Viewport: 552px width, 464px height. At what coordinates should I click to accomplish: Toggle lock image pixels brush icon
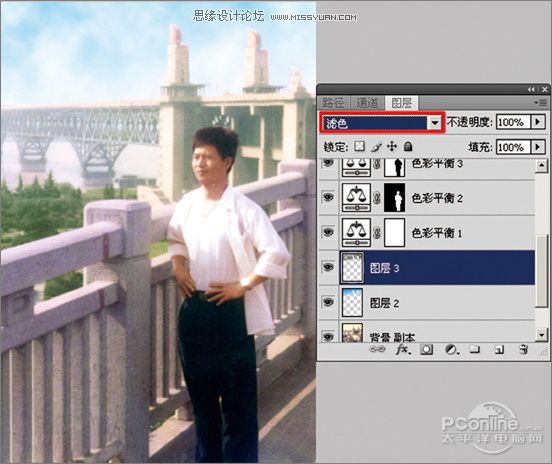point(376,147)
